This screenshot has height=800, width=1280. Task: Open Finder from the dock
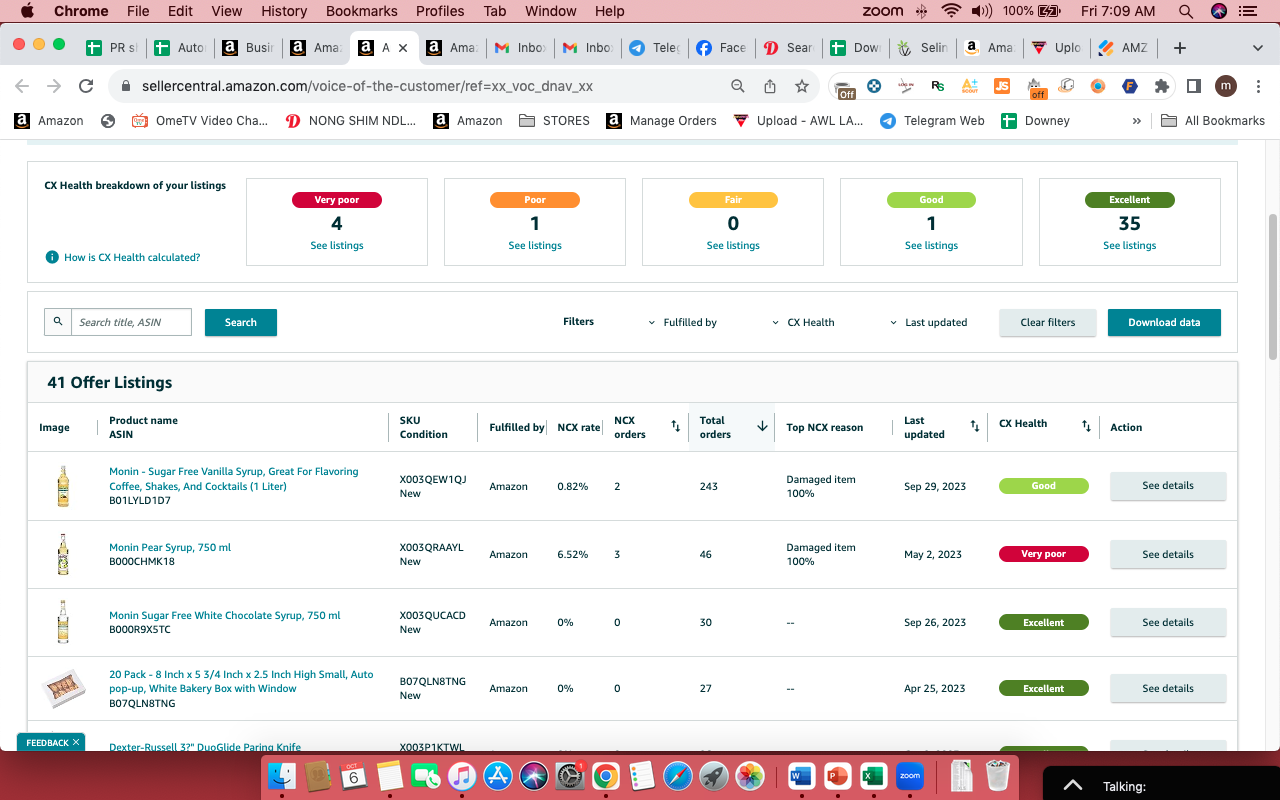click(282, 775)
